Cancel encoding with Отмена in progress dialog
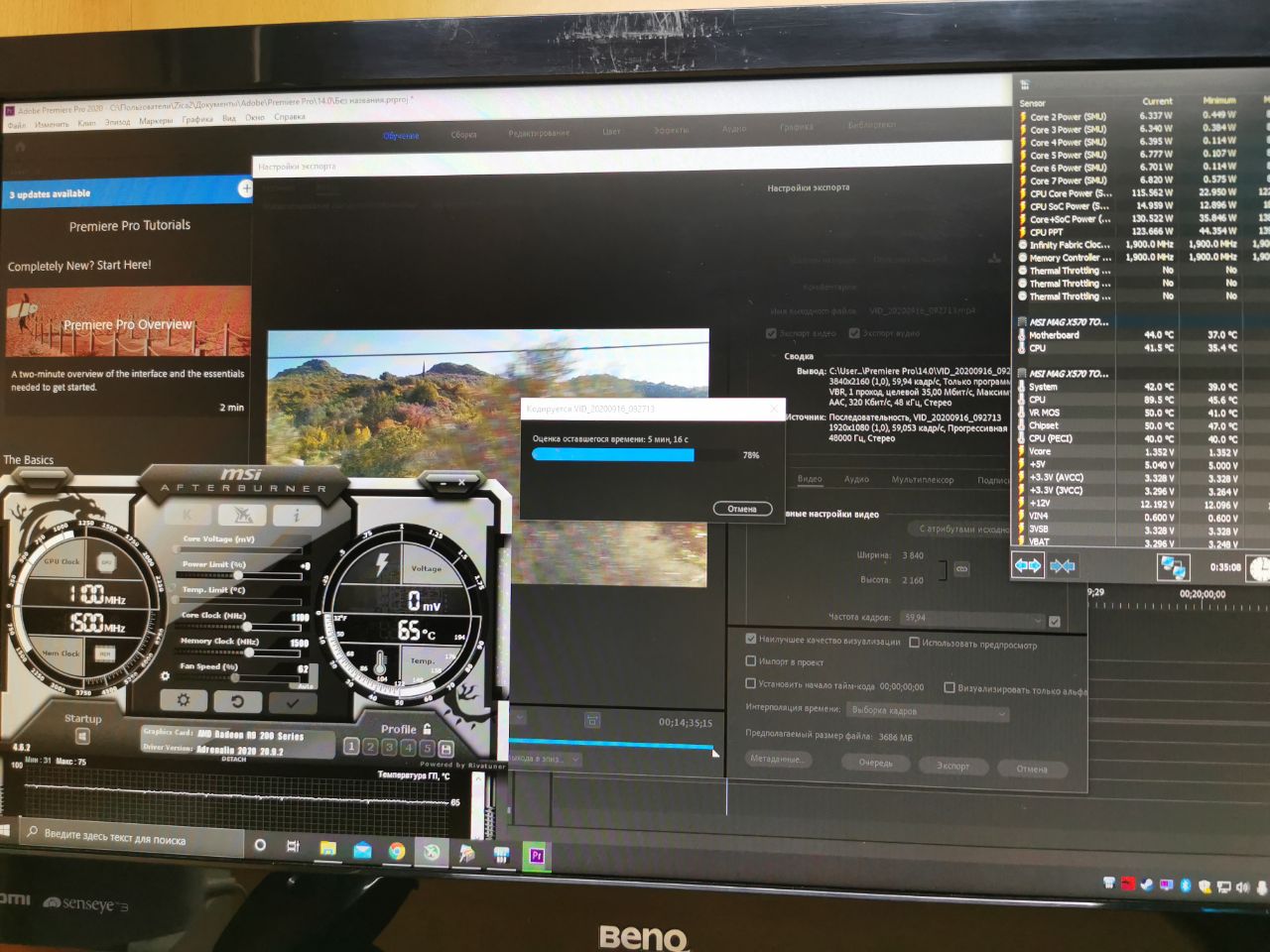 (742, 509)
